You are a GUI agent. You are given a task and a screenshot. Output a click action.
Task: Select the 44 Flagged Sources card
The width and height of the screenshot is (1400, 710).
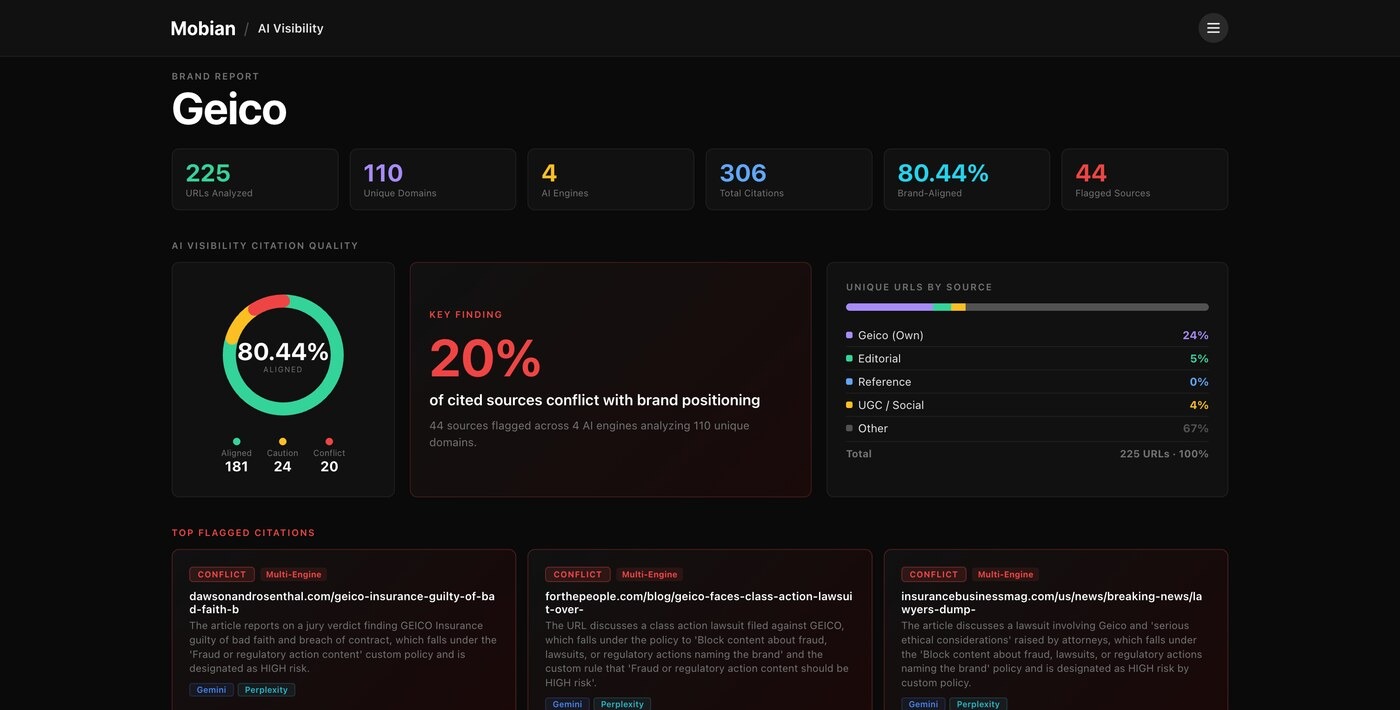coord(1145,180)
